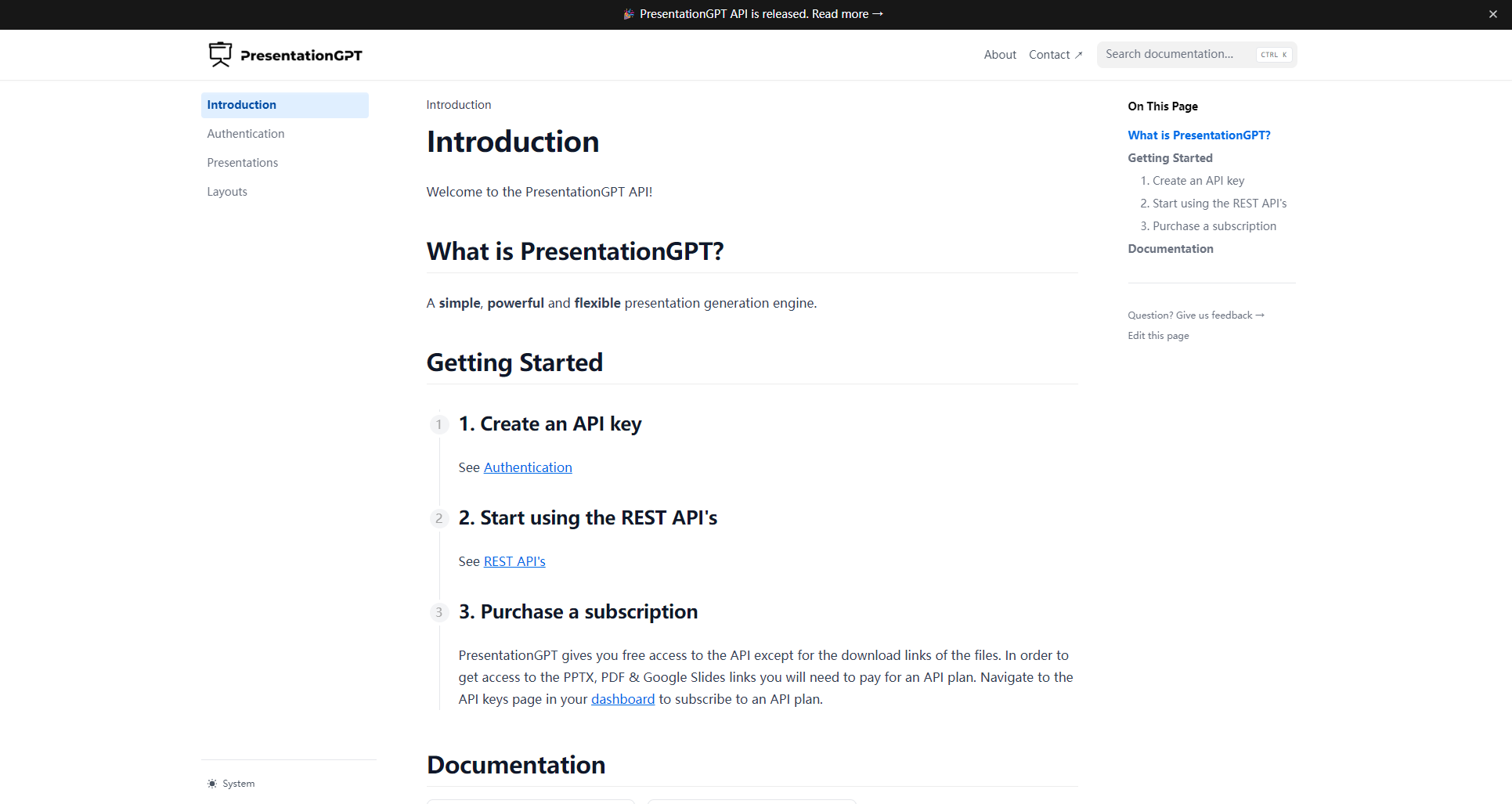
Task: Click the theme icon next to System
Action: (211, 783)
